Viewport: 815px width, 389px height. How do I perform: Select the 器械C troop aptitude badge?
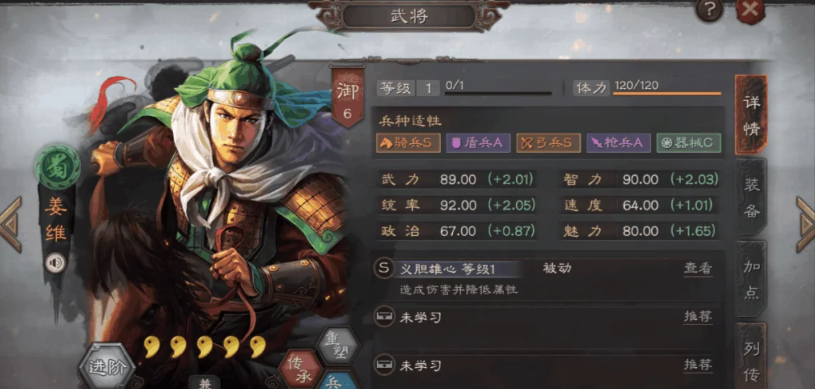(x=689, y=143)
